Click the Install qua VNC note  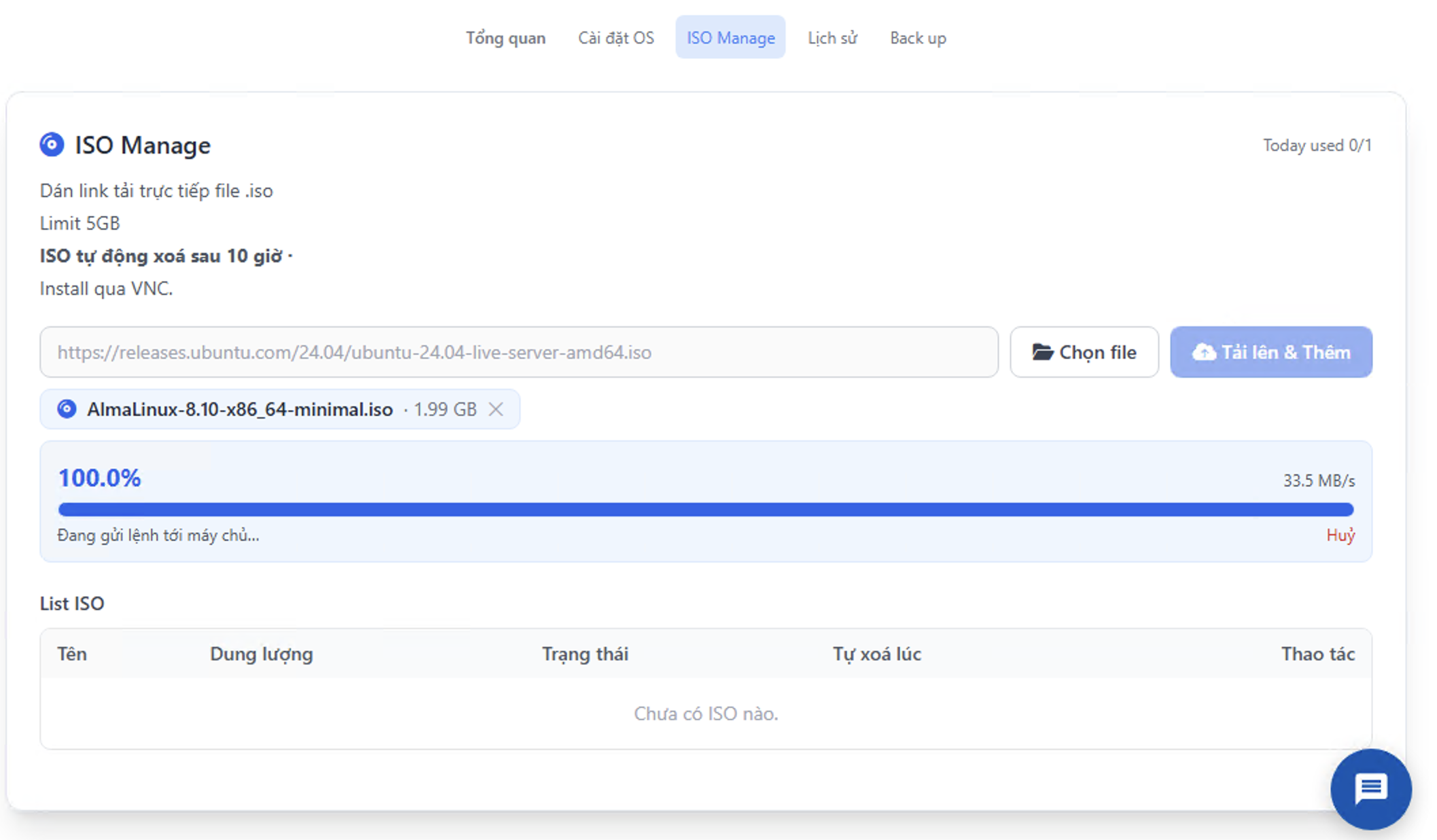tap(106, 289)
